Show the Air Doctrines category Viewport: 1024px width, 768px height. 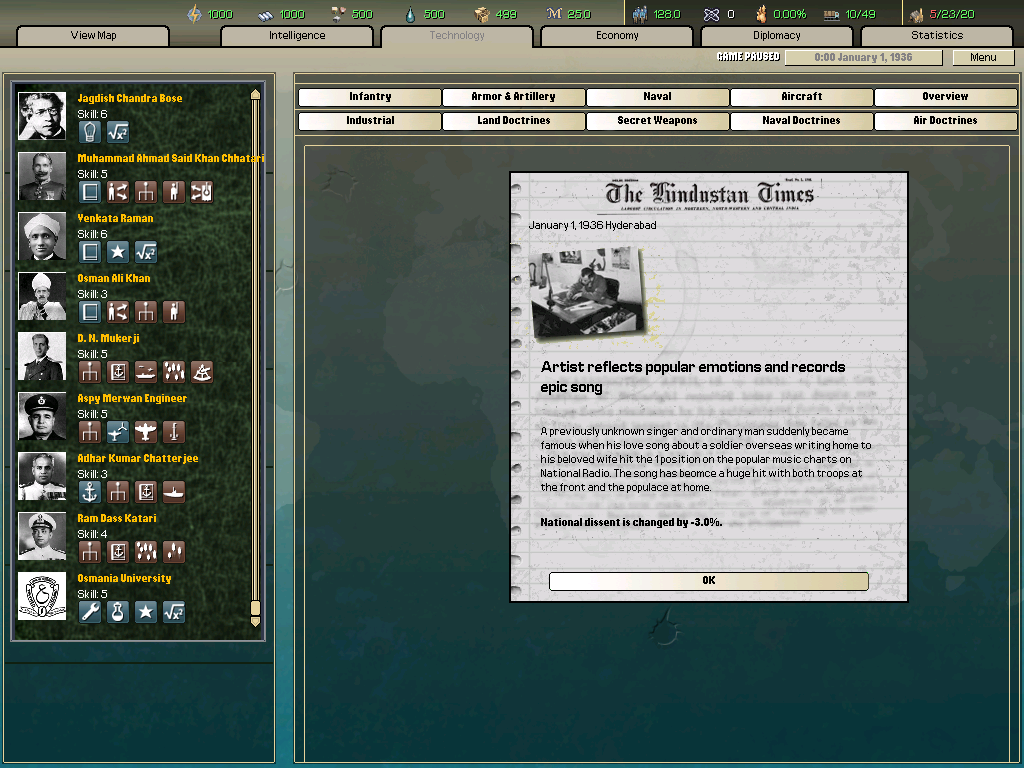[x=946, y=121]
